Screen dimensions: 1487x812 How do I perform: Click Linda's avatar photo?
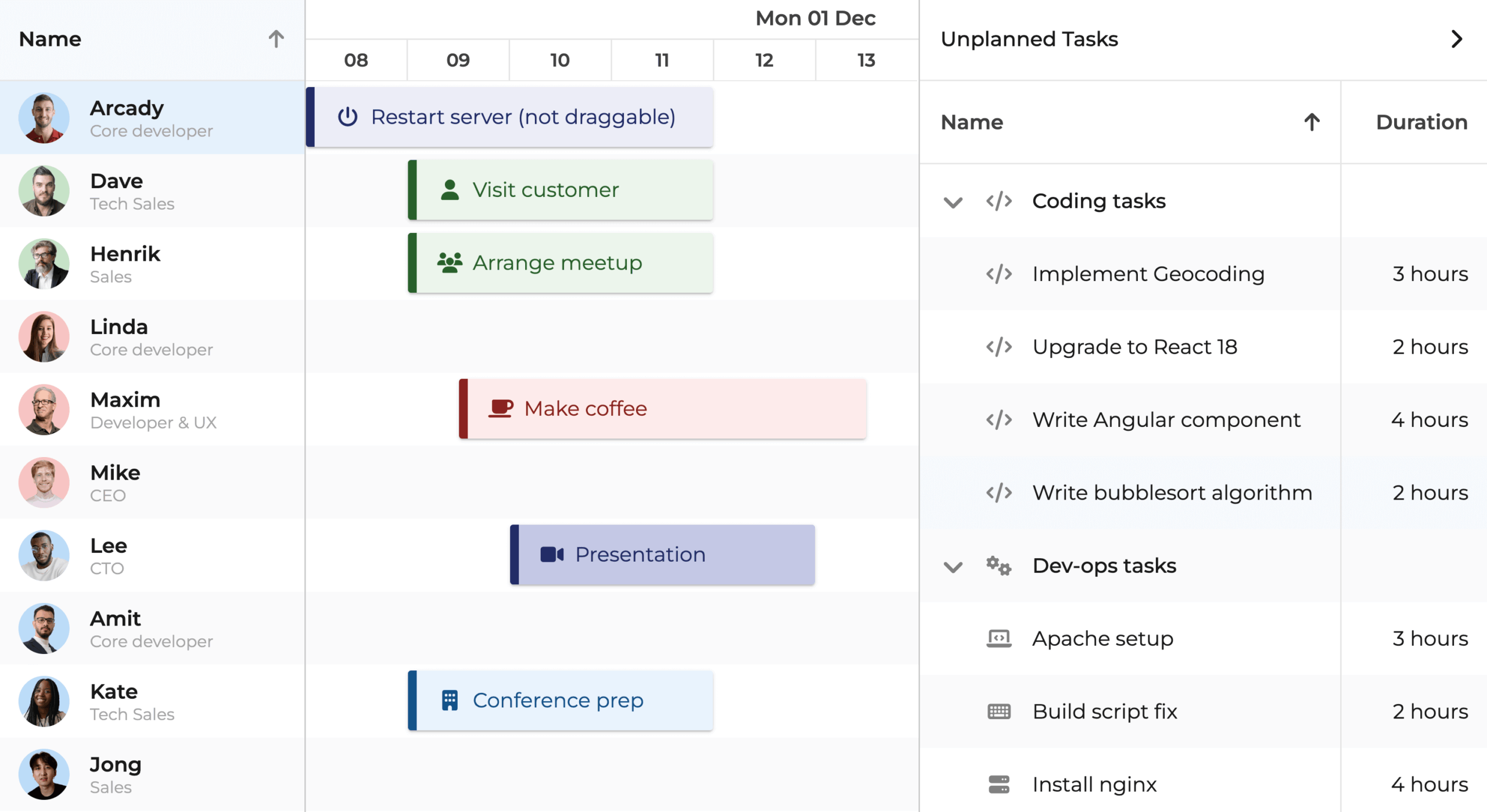coord(44,337)
